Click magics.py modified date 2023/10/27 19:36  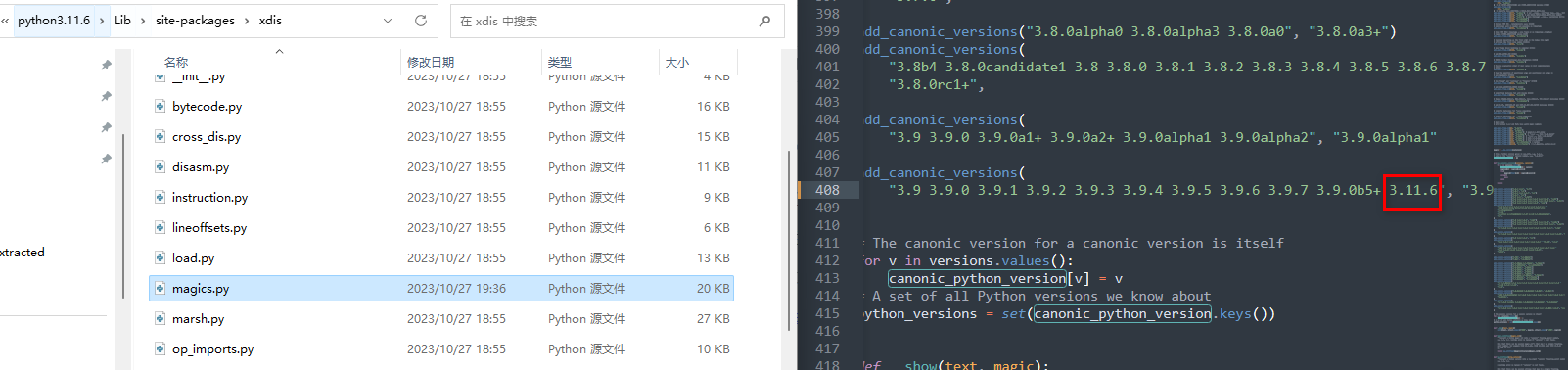coord(456,288)
